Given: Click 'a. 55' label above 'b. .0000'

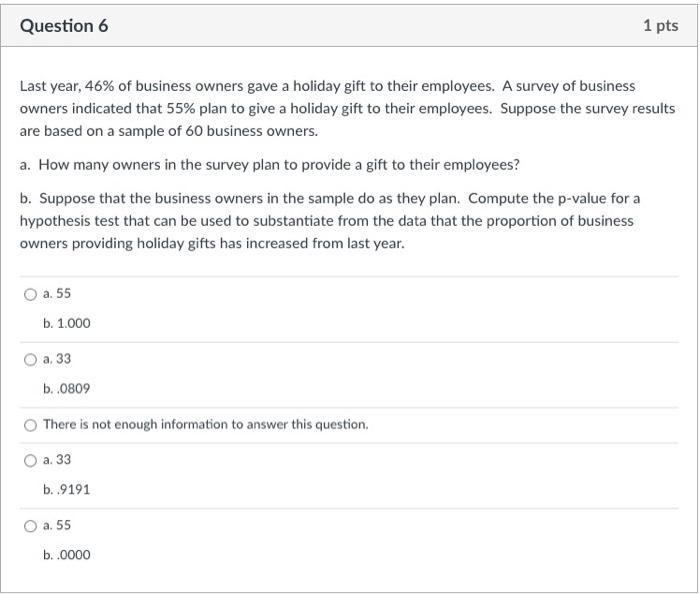Looking at the screenshot, I should click(x=57, y=525).
